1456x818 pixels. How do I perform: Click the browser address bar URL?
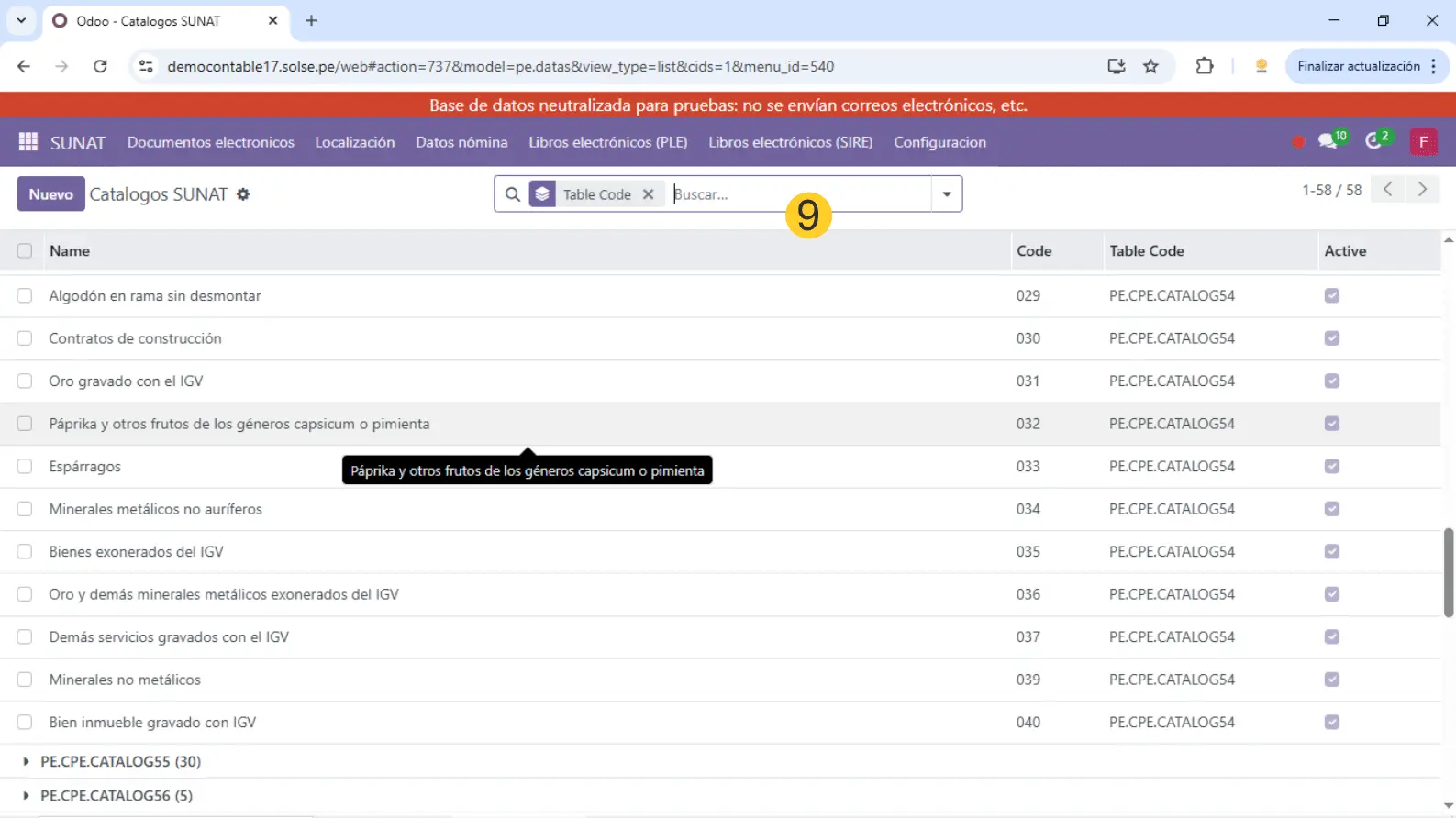[501, 66]
